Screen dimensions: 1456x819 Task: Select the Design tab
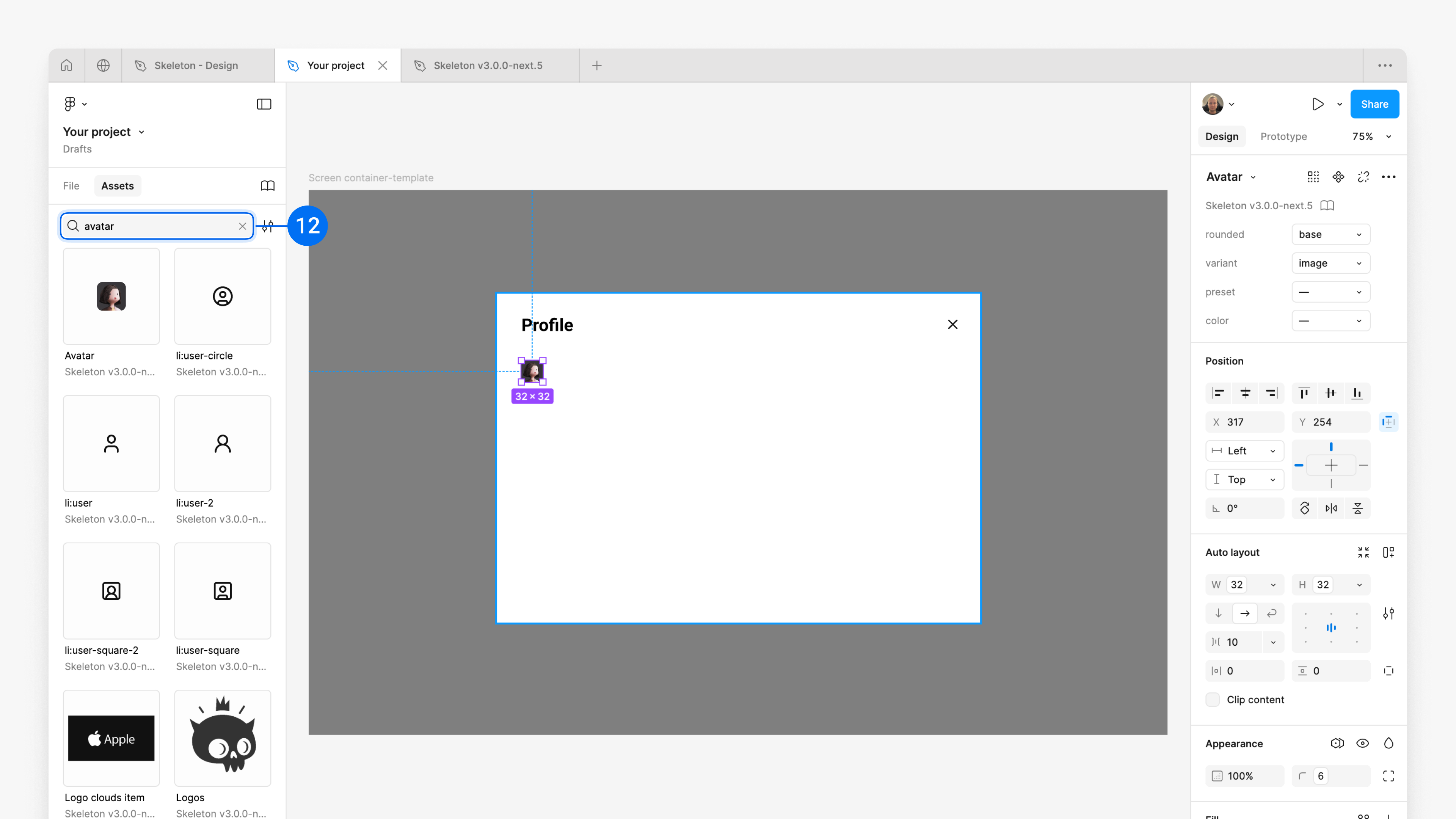click(1222, 137)
